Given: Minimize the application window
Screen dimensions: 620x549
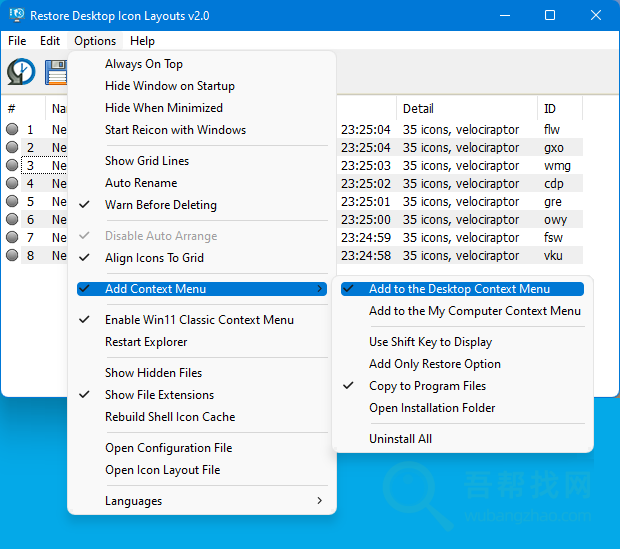Looking at the screenshot, I should [x=504, y=16].
